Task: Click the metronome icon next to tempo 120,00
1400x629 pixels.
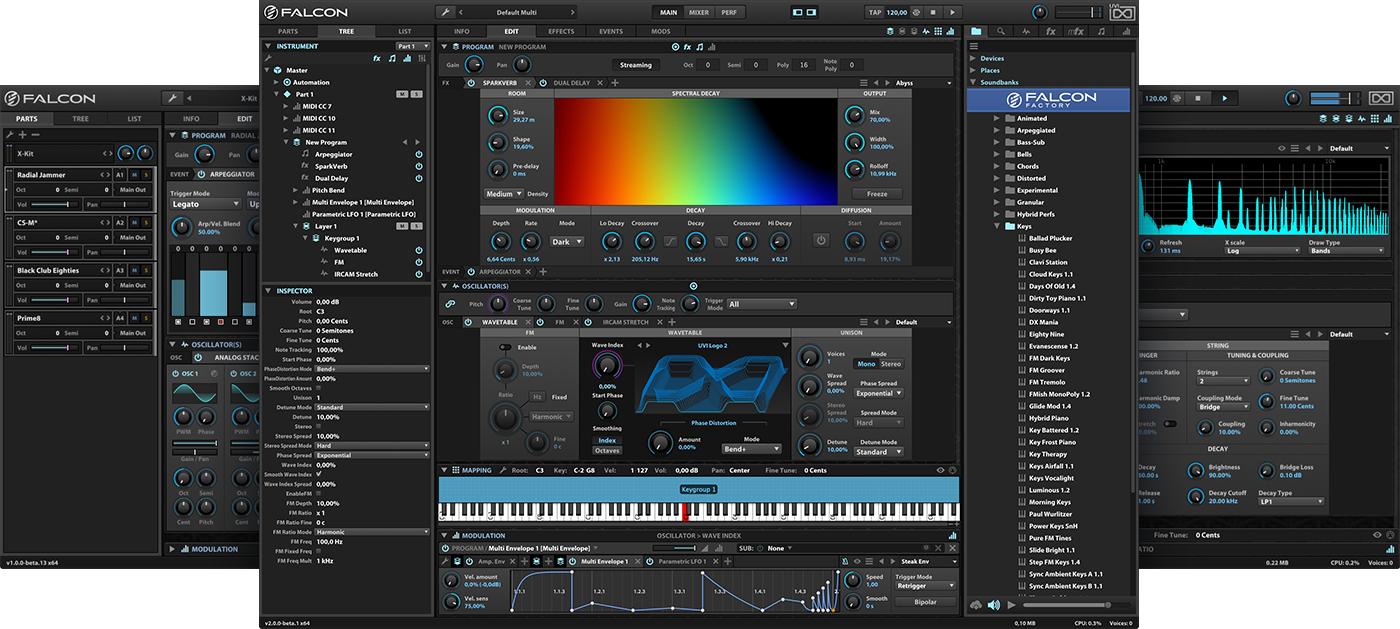Action: [917, 12]
